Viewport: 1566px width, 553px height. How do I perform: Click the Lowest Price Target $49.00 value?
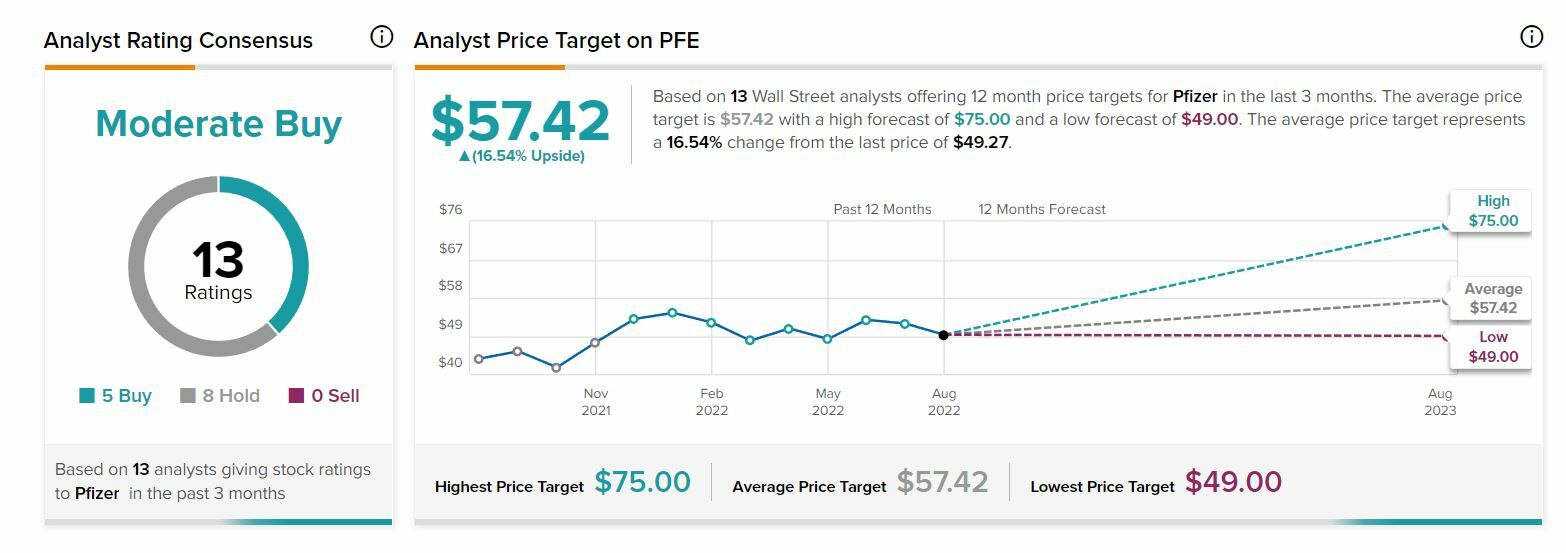pos(1233,482)
